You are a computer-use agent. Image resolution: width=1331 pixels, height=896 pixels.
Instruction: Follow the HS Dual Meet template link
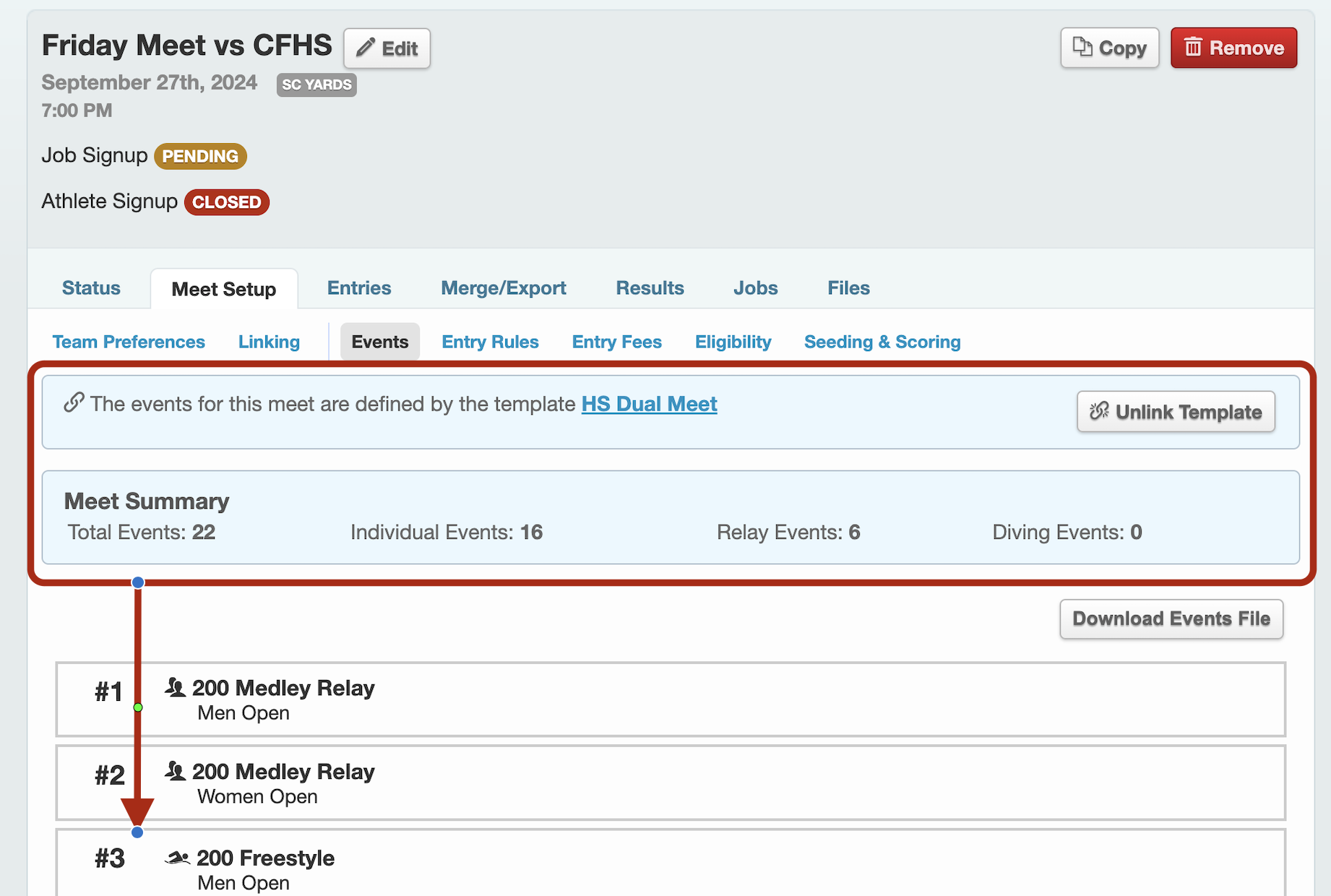(649, 404)
